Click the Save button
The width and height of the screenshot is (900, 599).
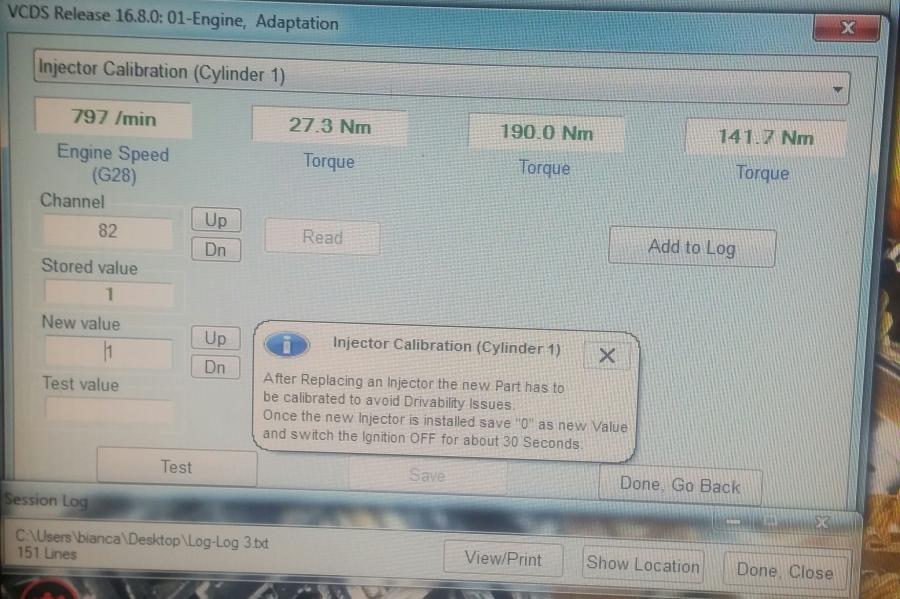[427, 476]
